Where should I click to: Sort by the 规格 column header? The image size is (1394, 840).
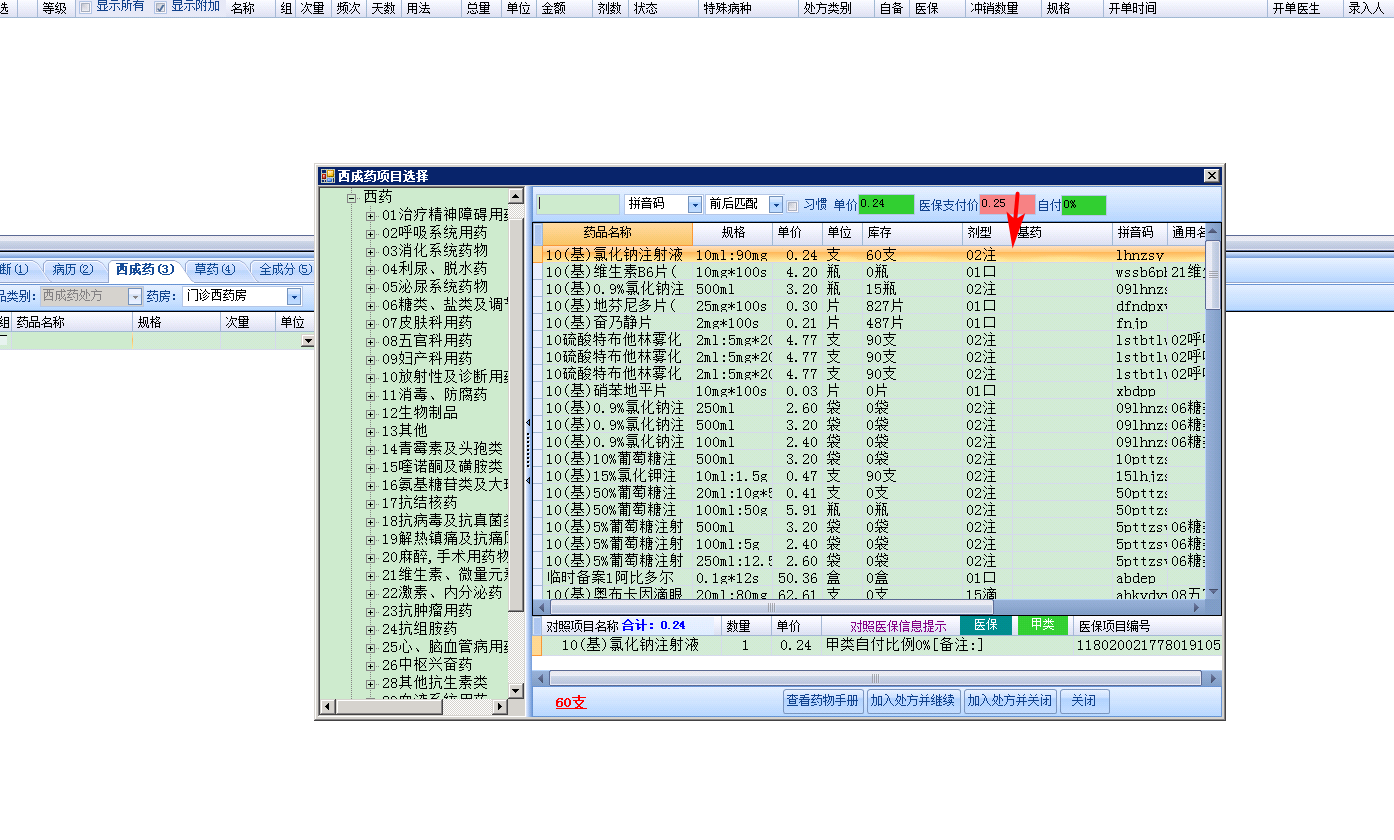coord(733,233)
